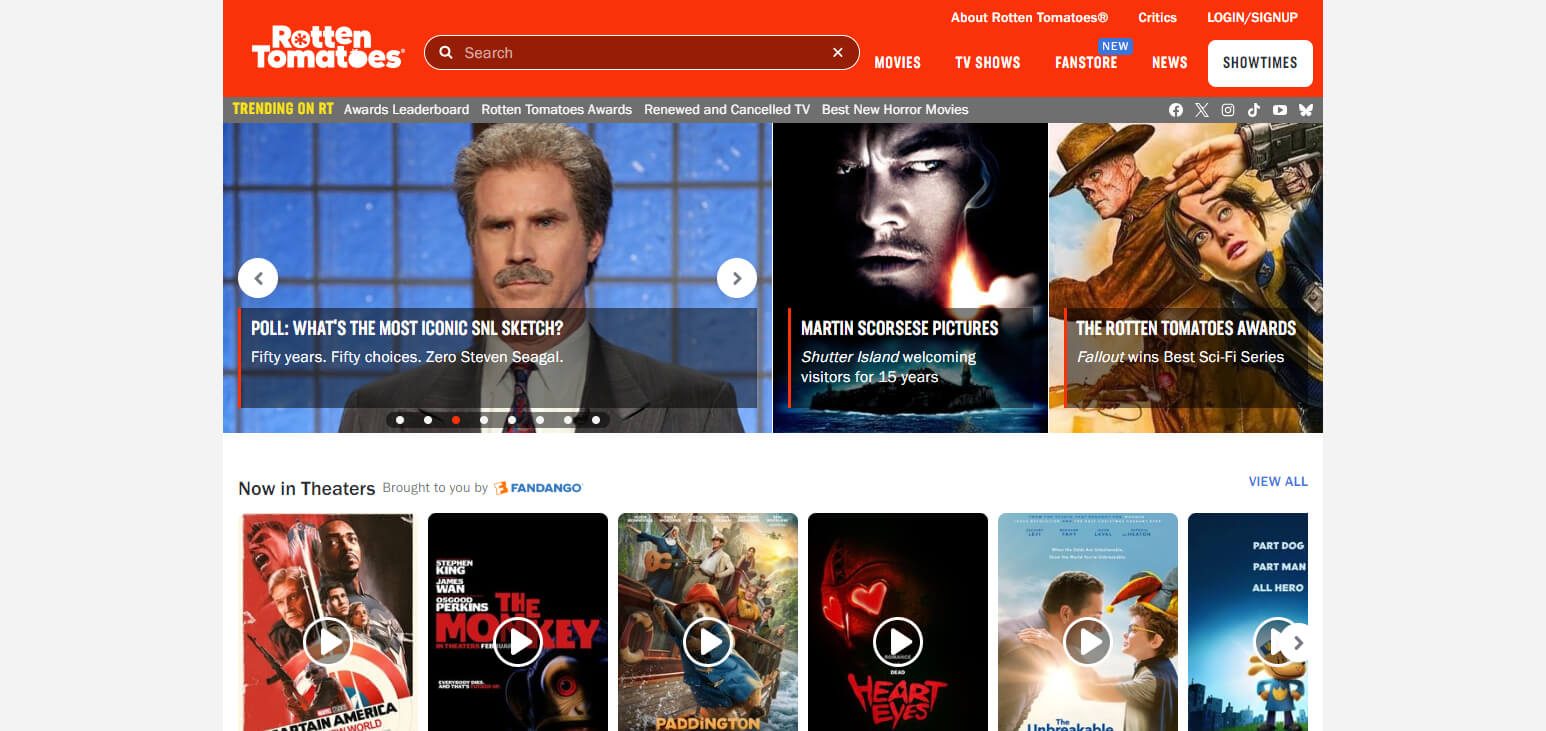Select the last carousel dot
Screen dimensions: 1546x731
596,420
